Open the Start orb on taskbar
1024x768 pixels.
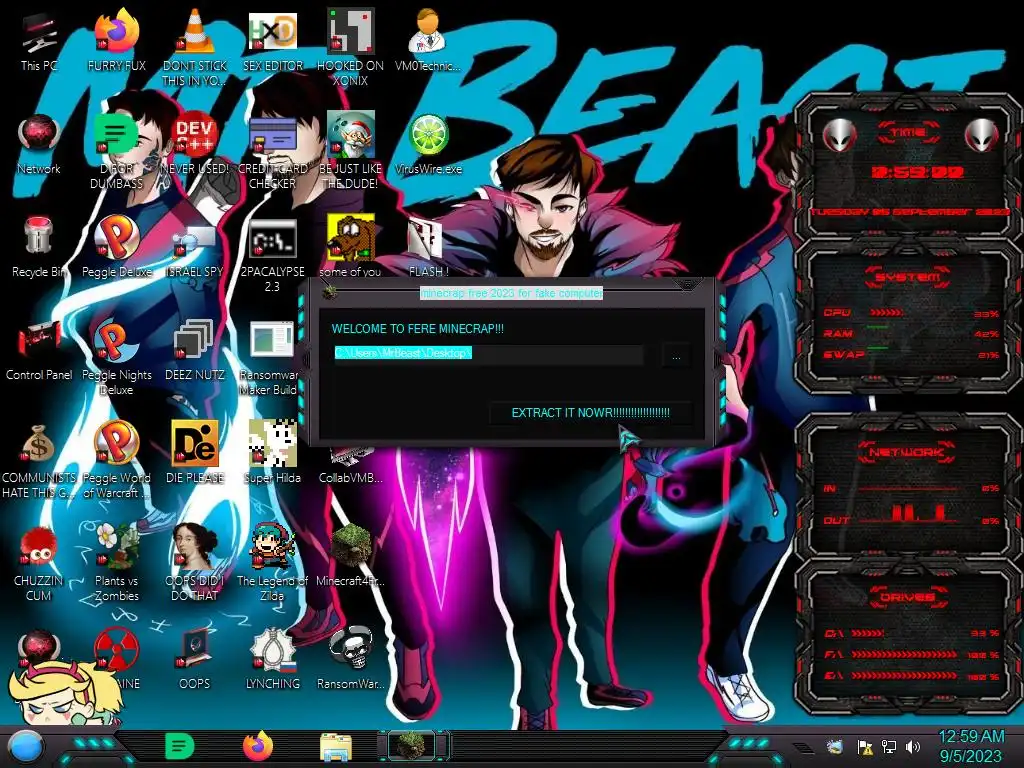(x=26, y=746)
